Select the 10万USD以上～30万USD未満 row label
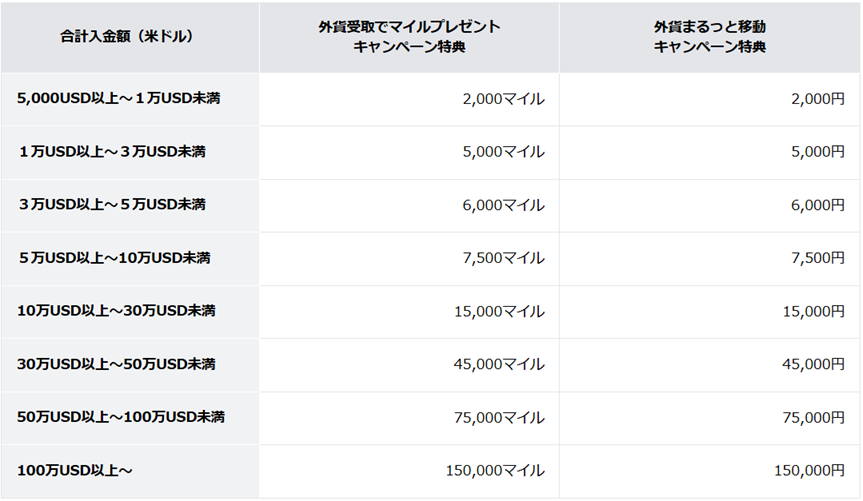 tap(116, 311)
